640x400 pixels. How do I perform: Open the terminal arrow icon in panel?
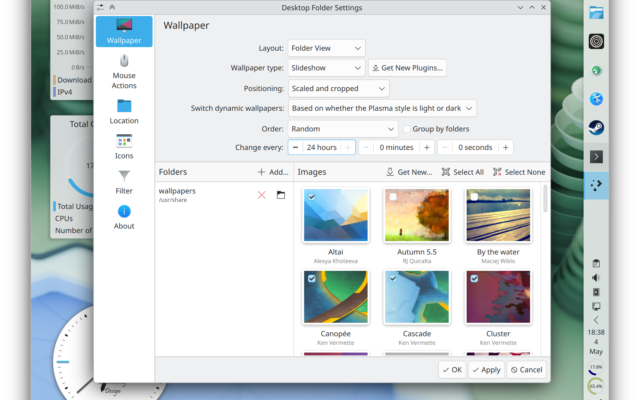tap(596, 157)
